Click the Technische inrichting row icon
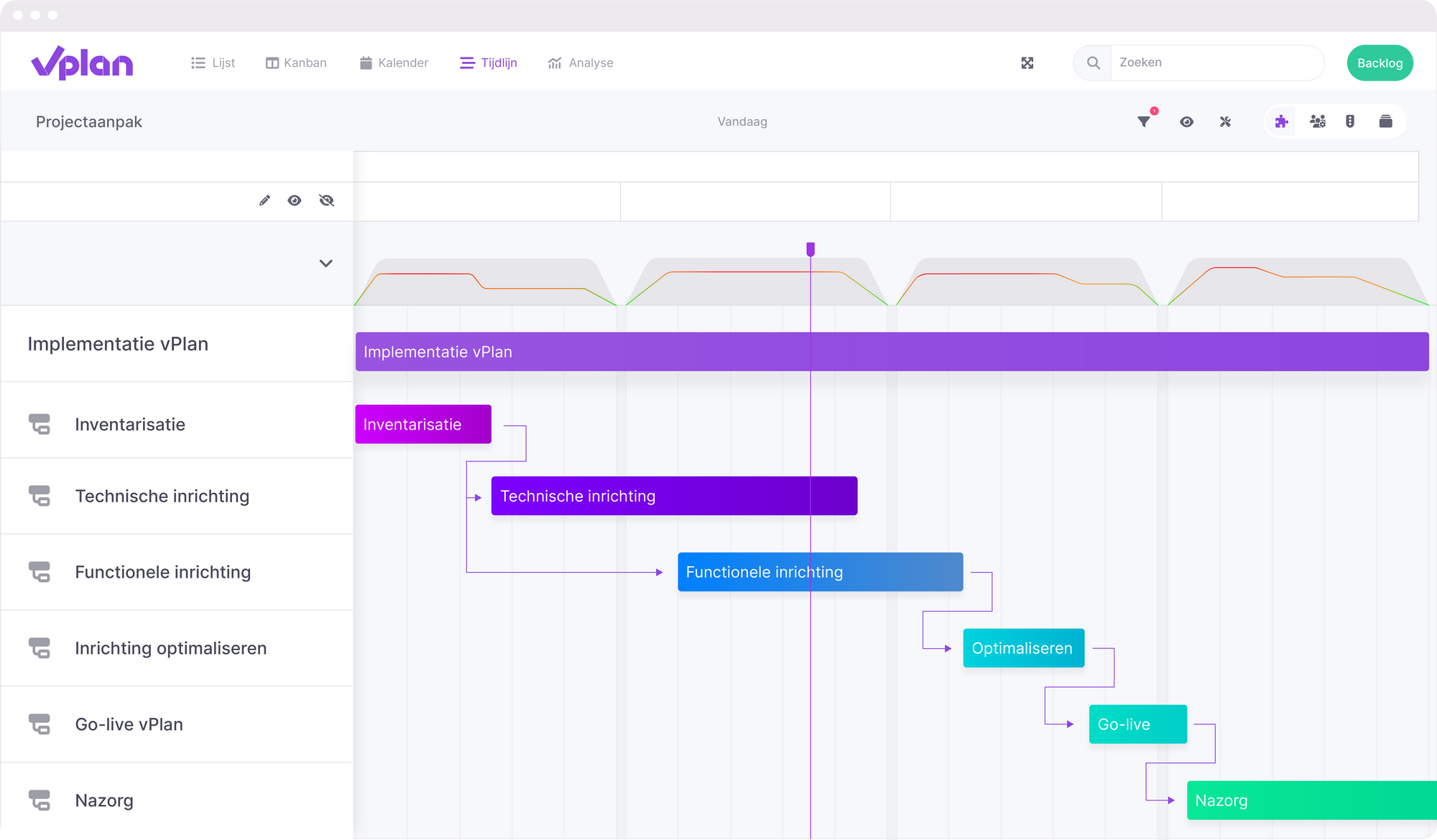The image size is (1437, 840). (40, 496)
